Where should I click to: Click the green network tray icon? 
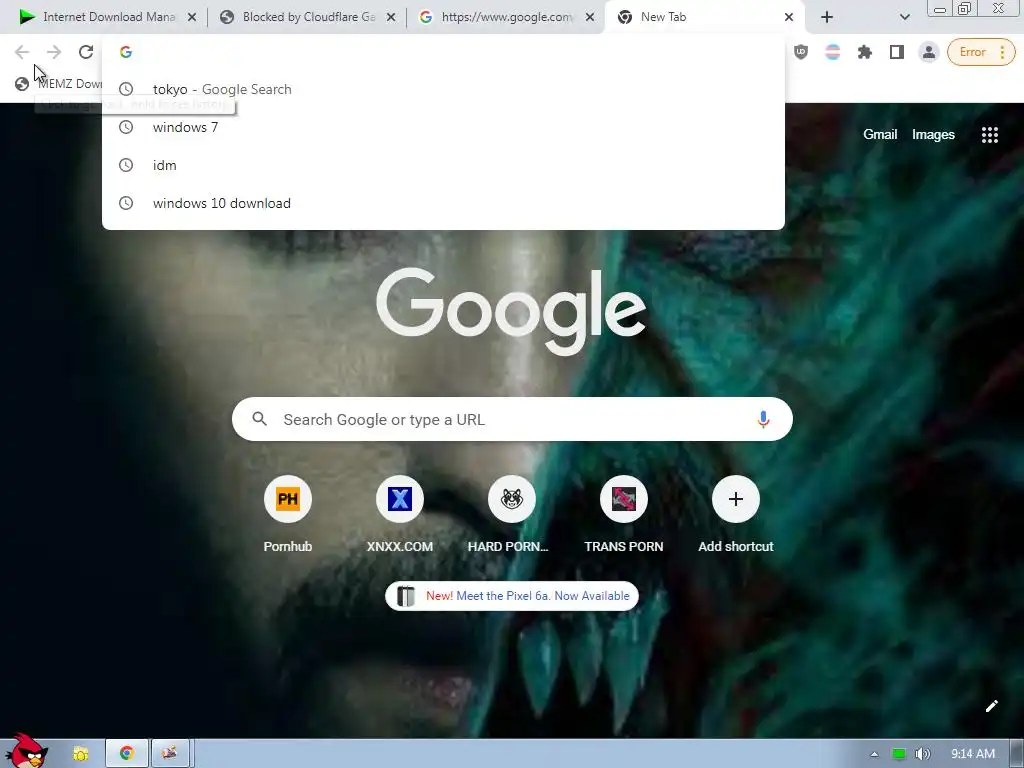(899, 754)
